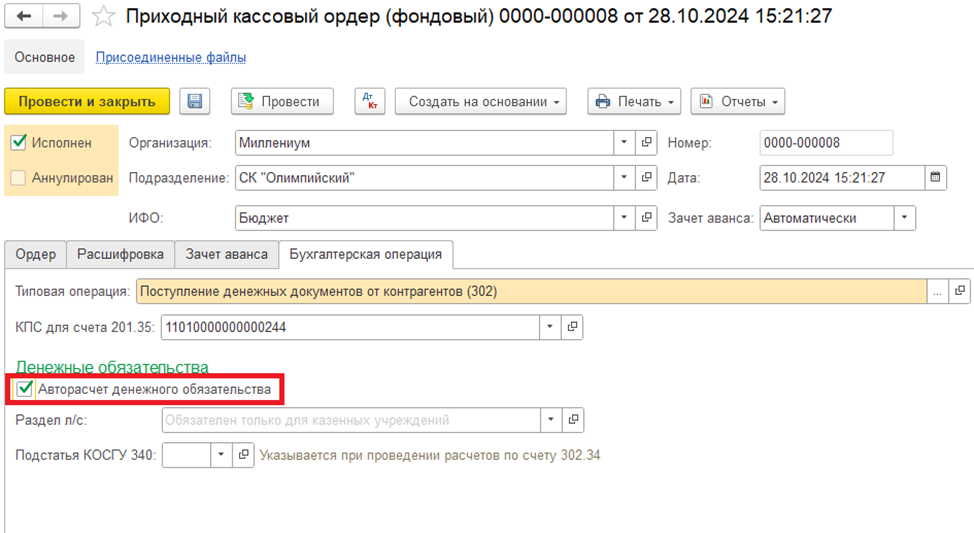Check the Аннулирован checkbox
974x533 pixels.
(x=19, y=178)
